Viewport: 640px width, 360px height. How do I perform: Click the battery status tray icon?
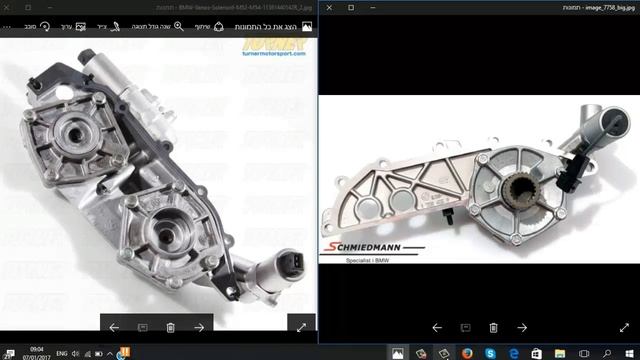click(x=99, y=353)
